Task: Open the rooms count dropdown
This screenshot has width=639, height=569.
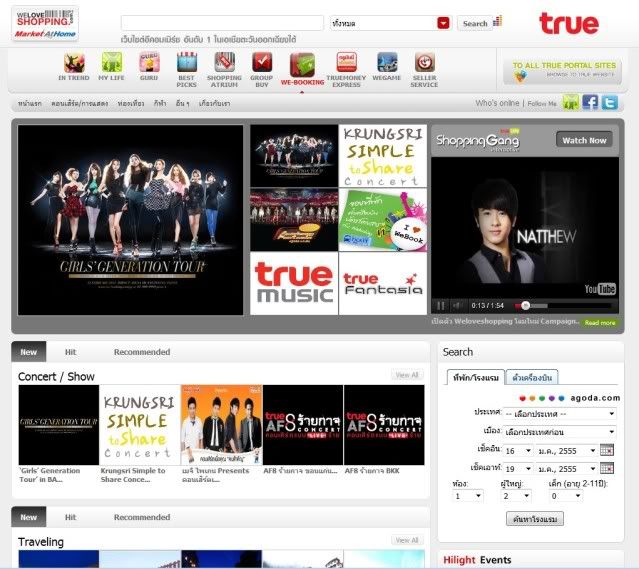Action: pyautogui.click(x=468, y=496)
